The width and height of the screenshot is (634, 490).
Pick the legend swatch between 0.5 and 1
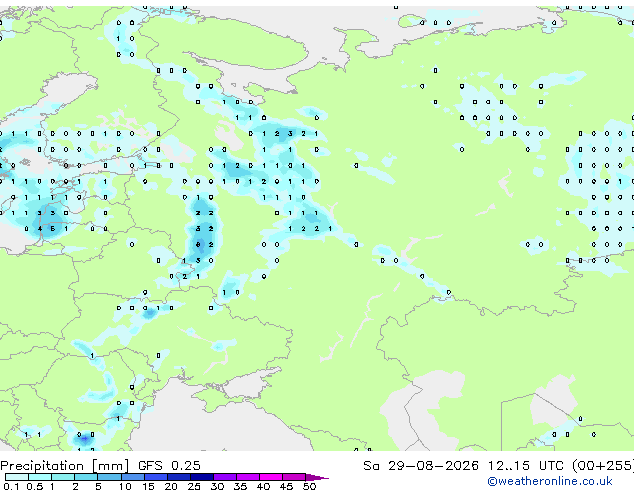coord(40,477)
